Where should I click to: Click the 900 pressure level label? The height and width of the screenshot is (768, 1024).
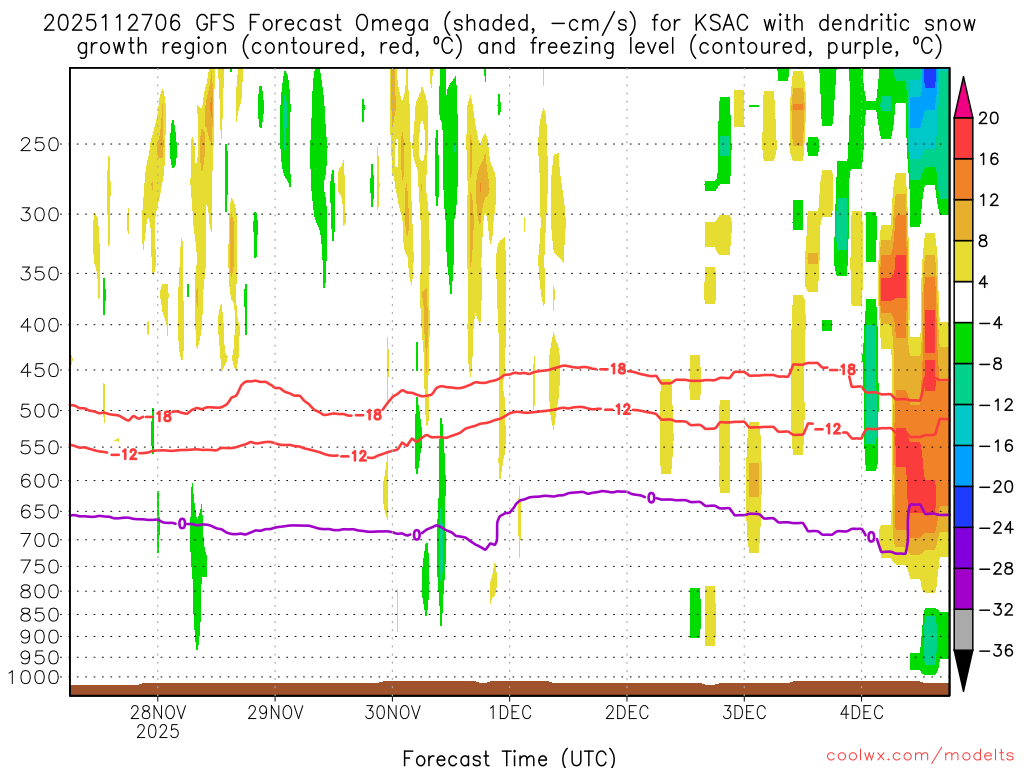(40, 636)
